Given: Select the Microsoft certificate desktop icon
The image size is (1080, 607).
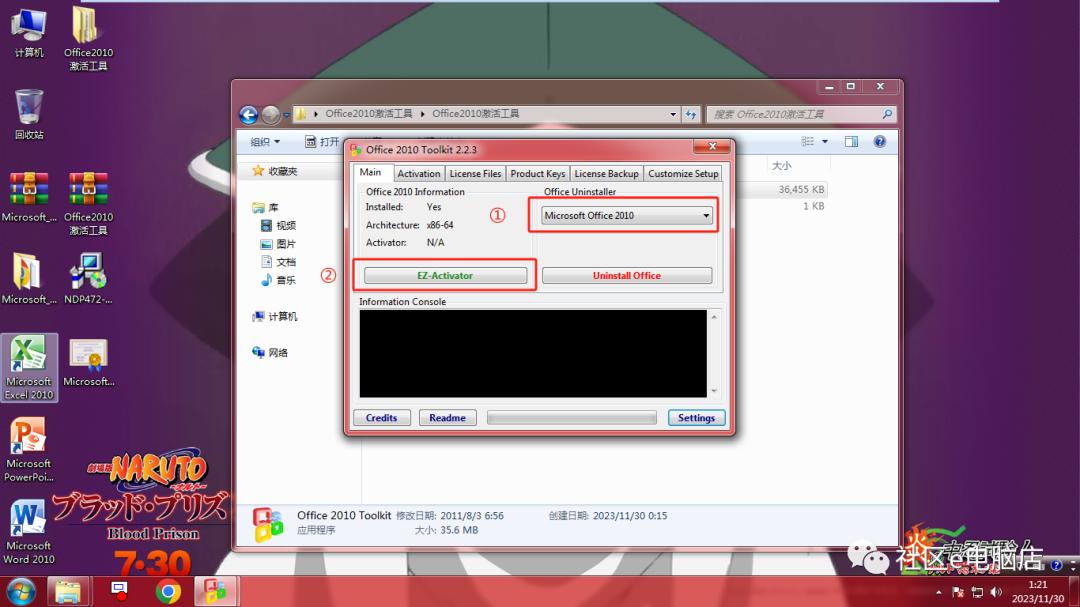Looking at the screenshot, I should click(88, 362).
